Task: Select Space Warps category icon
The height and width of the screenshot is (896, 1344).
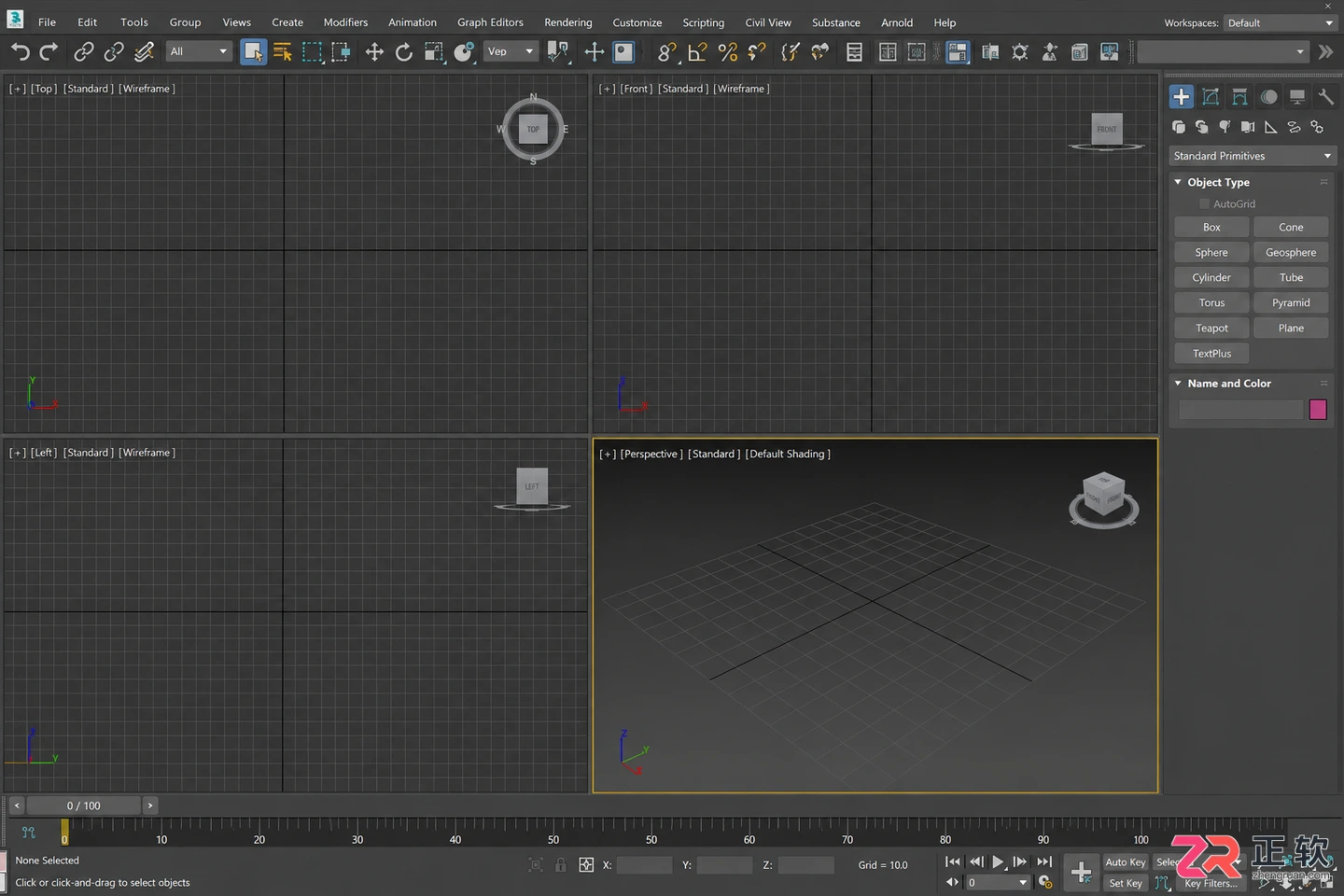Action: 1294,127
